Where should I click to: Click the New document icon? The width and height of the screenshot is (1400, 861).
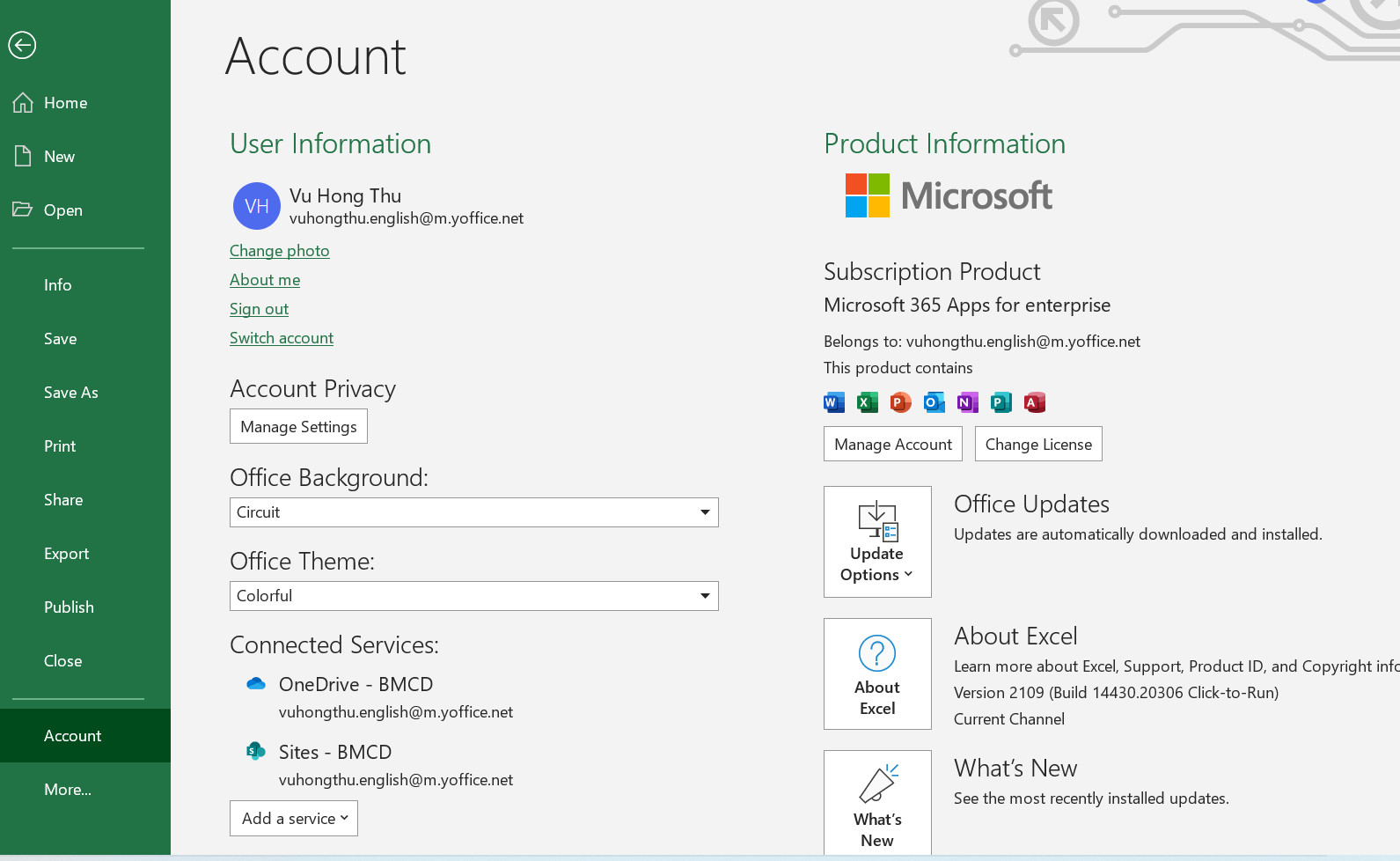pos(23,157)
